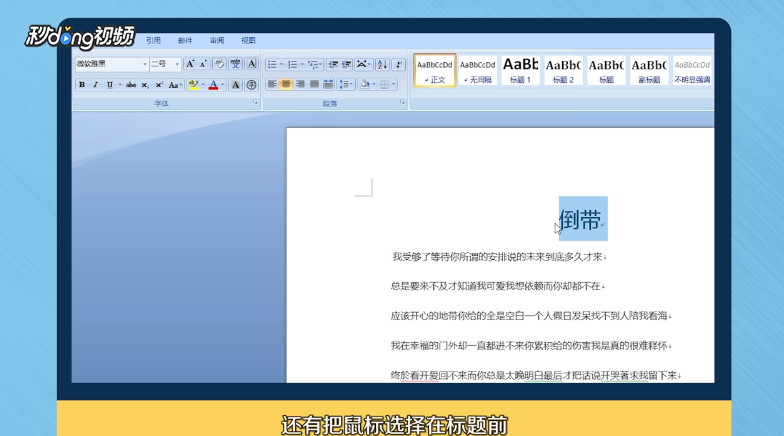784x436 pixels.
Task: Shrink the font size
Action: click(x=203, y=64)
